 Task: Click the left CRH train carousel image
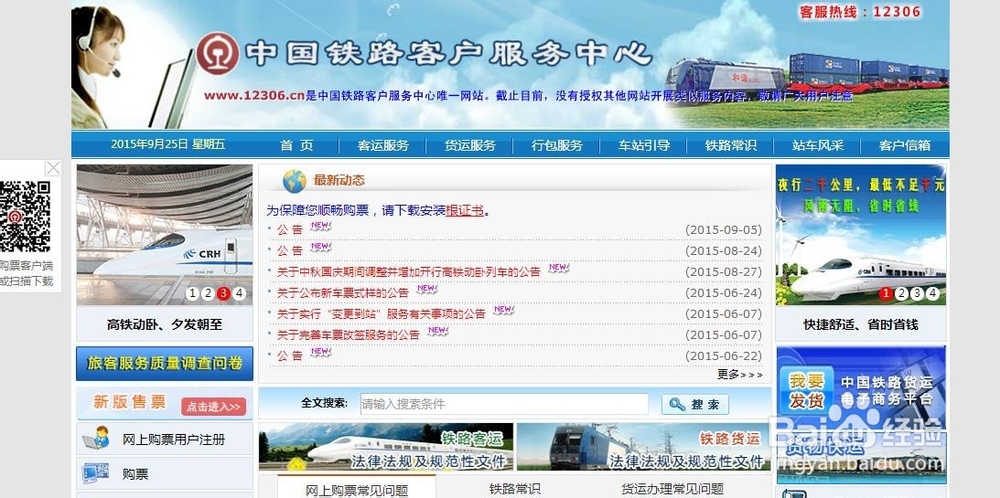tap(165, 235)
